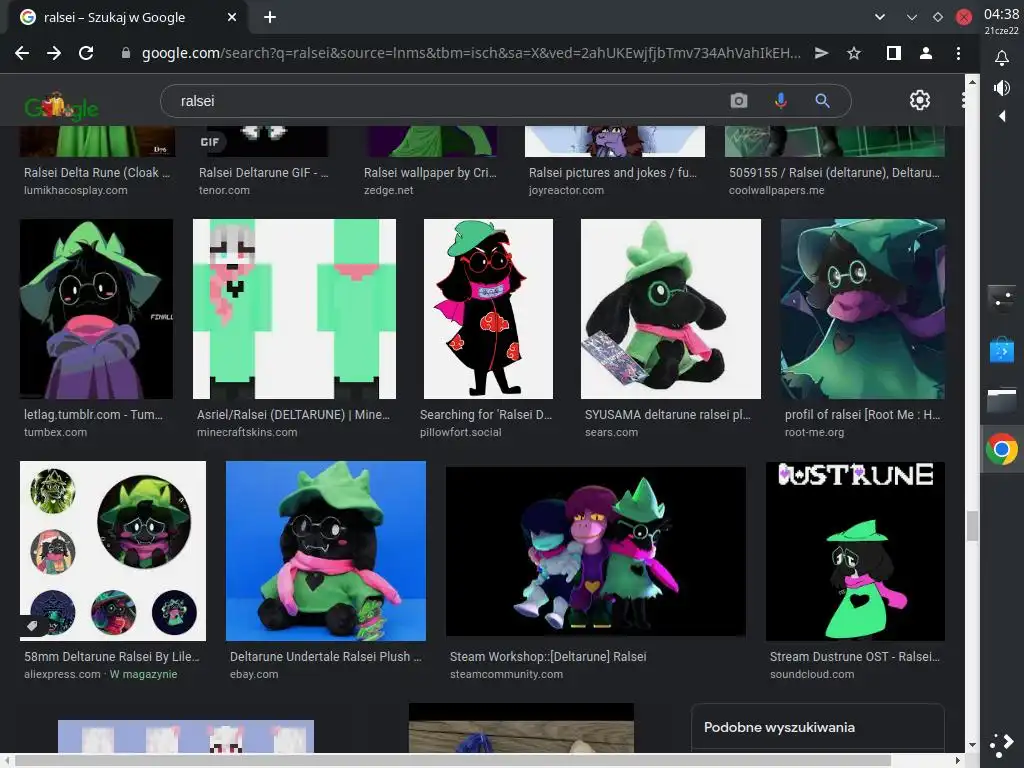The image size is (1024, 768).
Task: Click the GIF badge on tenor image
Action: 210,142
